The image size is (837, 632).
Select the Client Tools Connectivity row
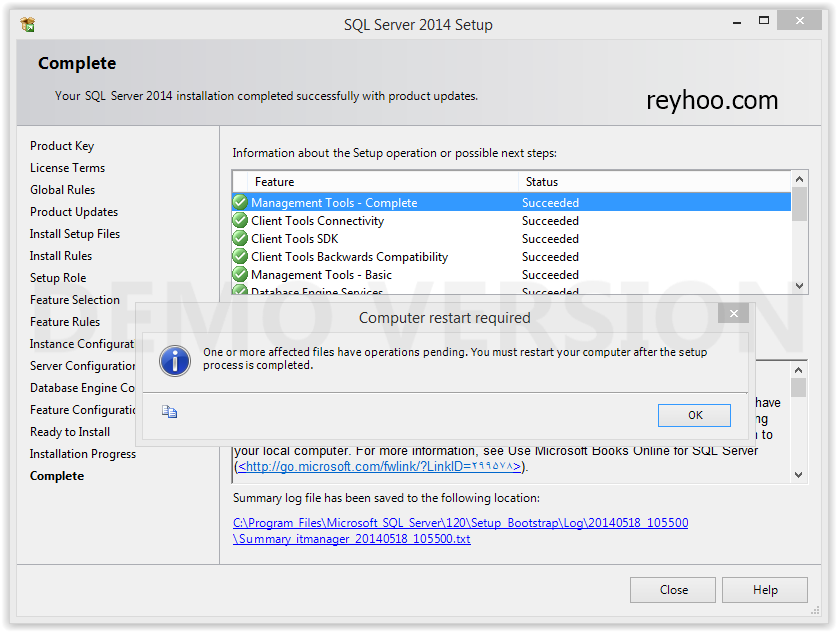point(511,220)
